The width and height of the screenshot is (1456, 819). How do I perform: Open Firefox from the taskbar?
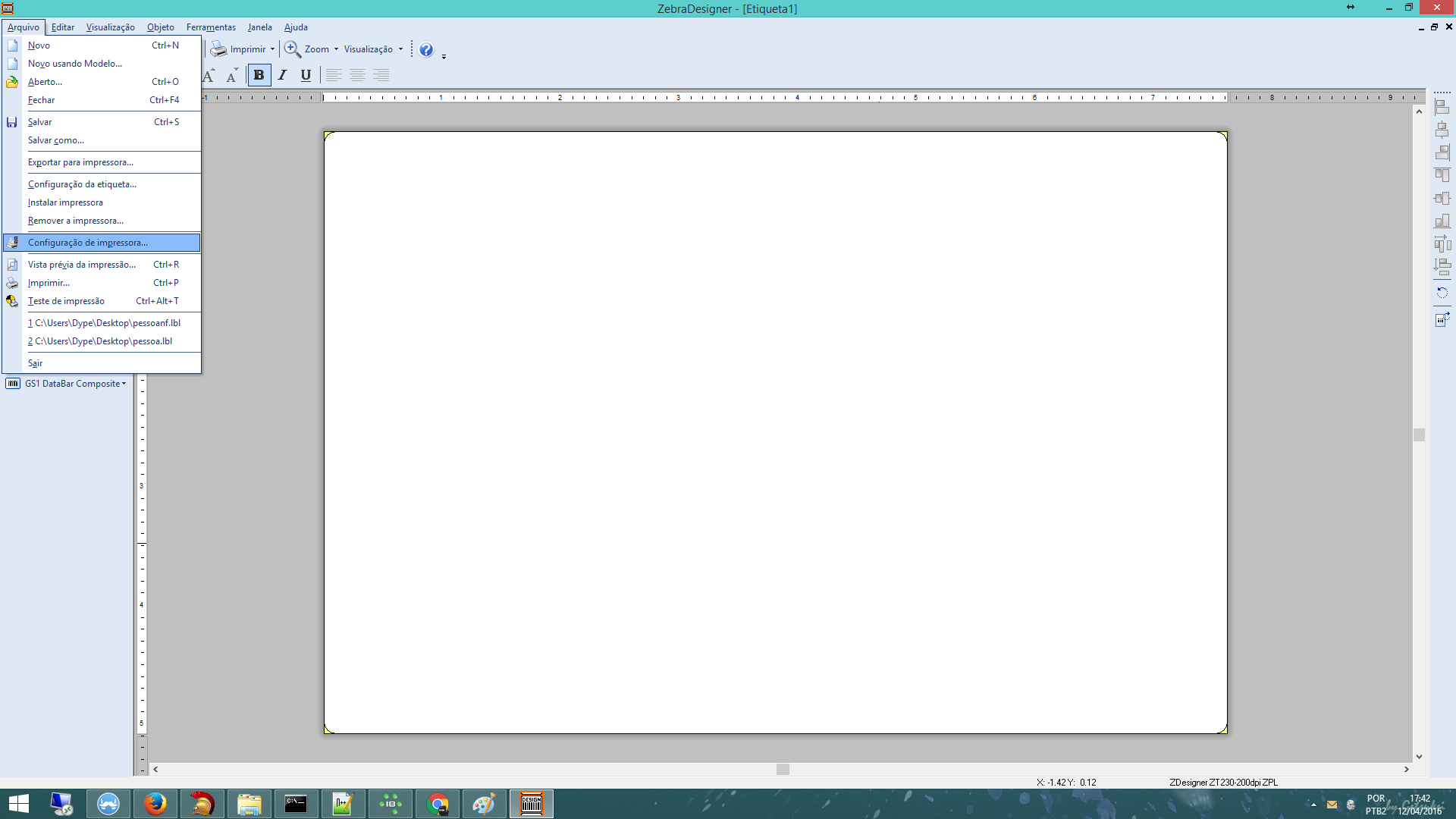[155, 804]
